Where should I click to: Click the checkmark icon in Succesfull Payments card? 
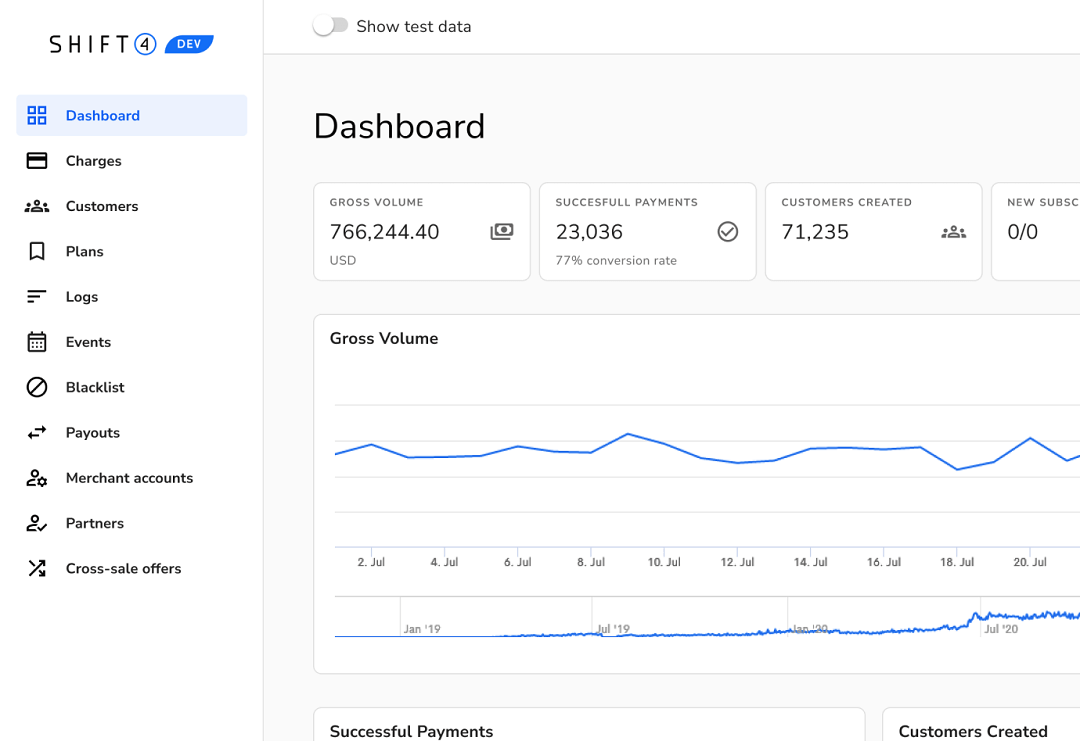point(727,231)
